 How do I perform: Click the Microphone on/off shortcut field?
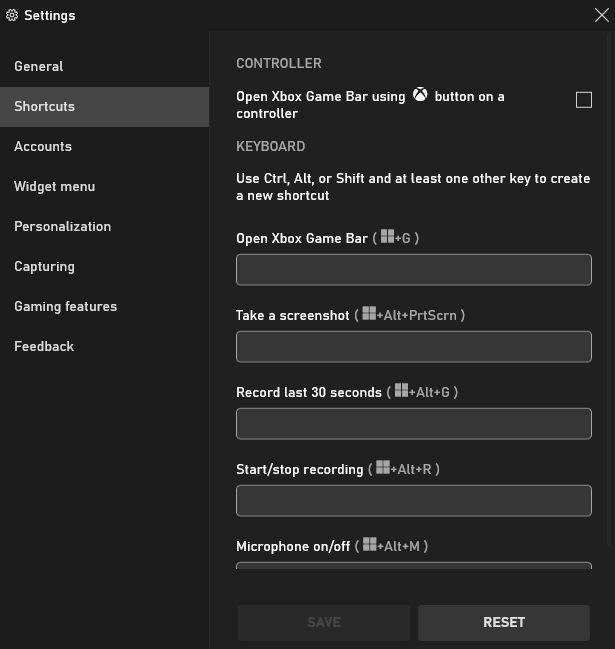pyautogui.click(x=414, y=565)
